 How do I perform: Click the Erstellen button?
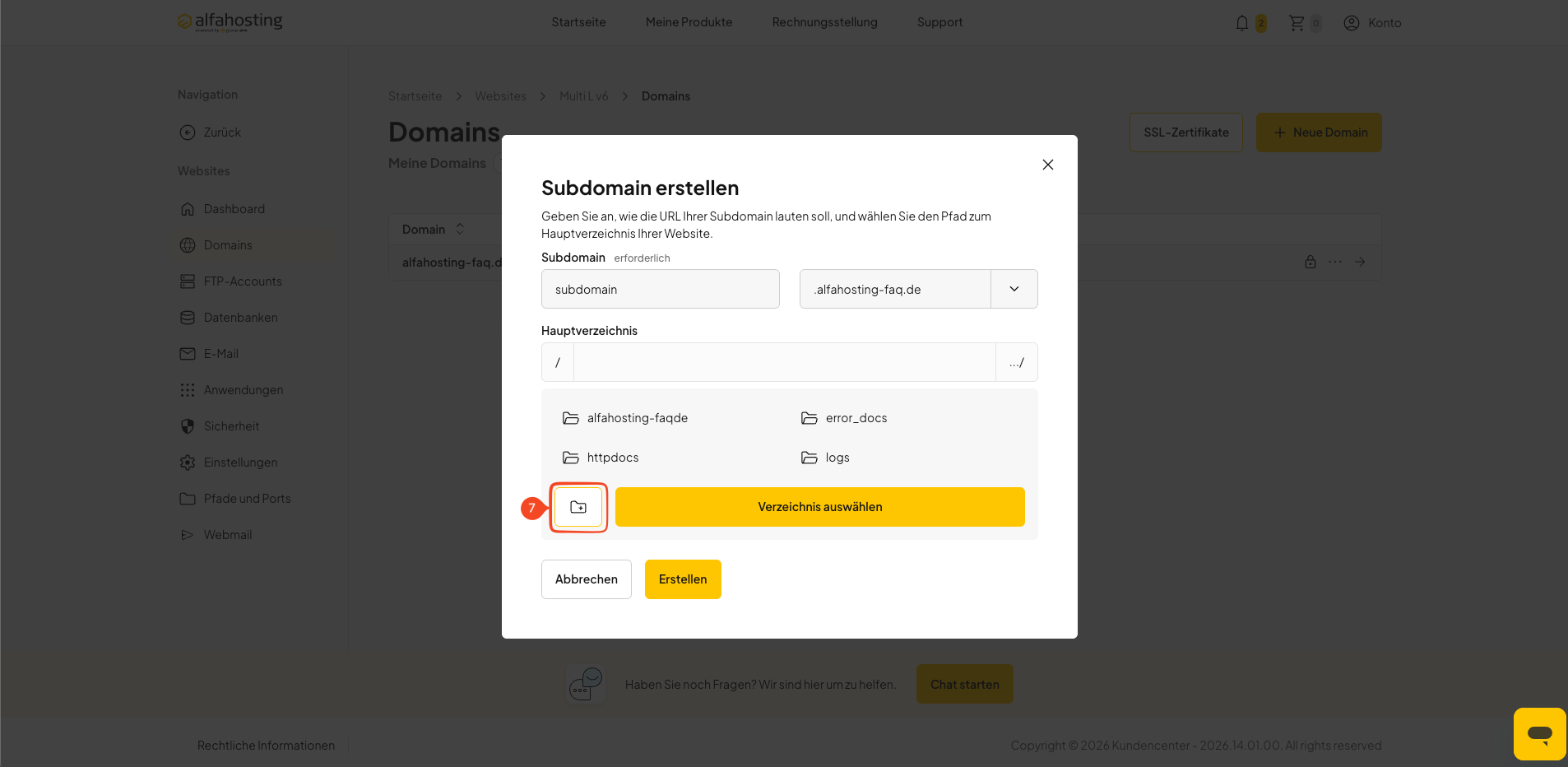coord(683,579)
